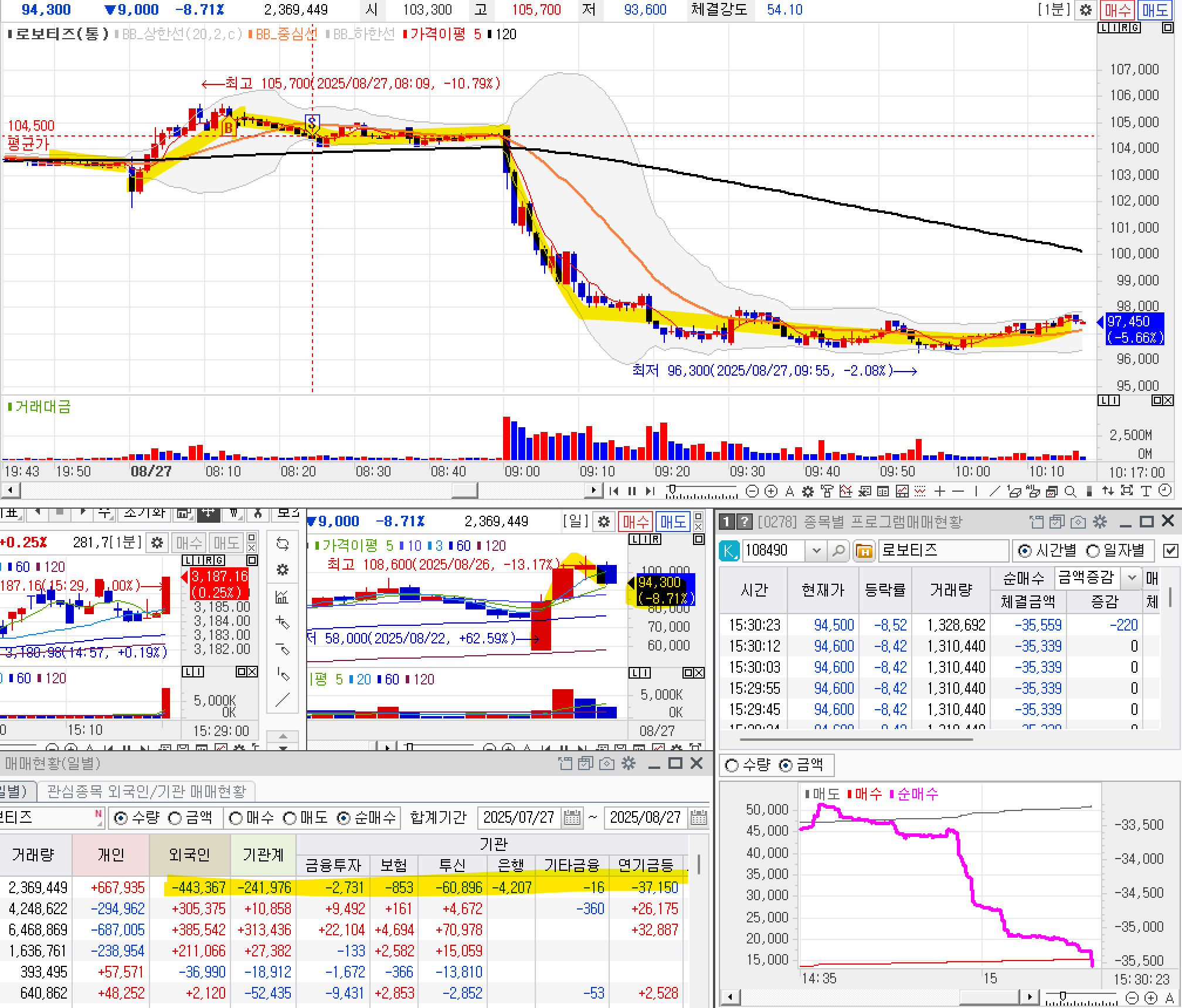Select the 수량 radio below program trading table
This screenshot has height=1008, width=1182.
point(732,765)
